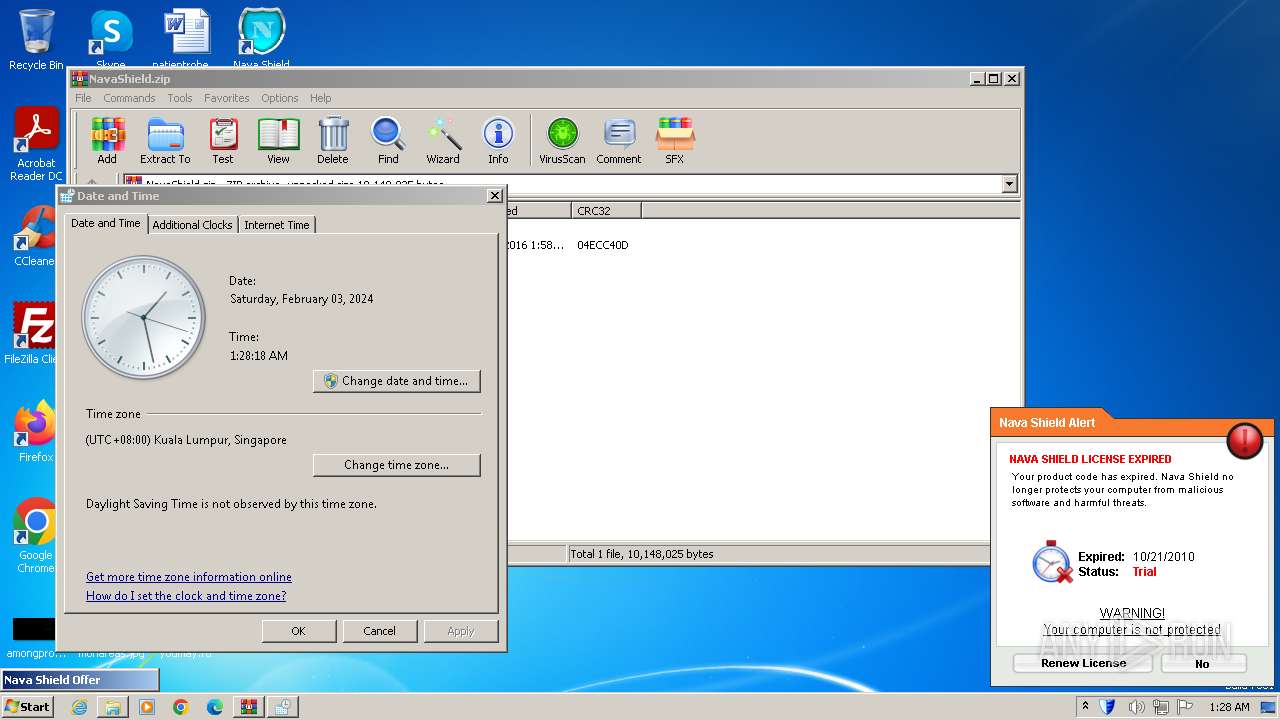Open the Options menu in WinRAR
The height and width of the screenshot is (720, 1280).
point(280,98)
